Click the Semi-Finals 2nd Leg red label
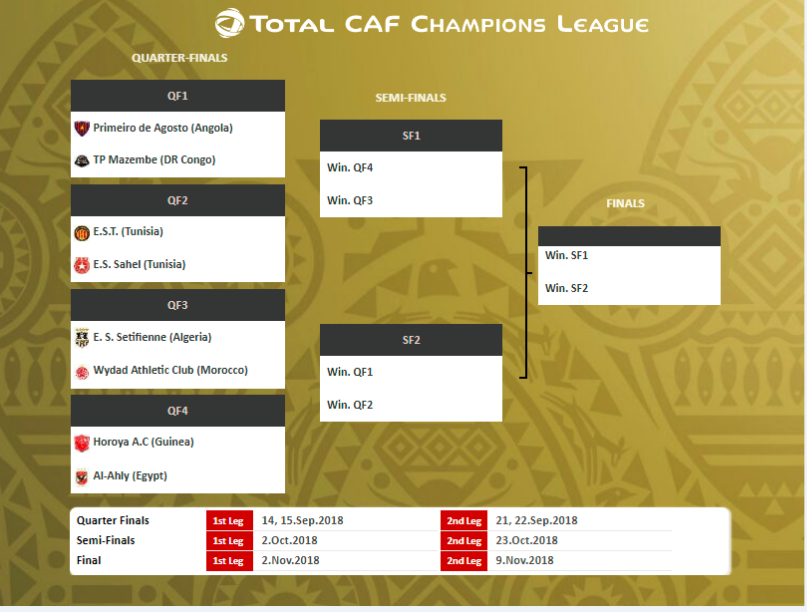This screenshot has height=612, width=807. [464, 540]
